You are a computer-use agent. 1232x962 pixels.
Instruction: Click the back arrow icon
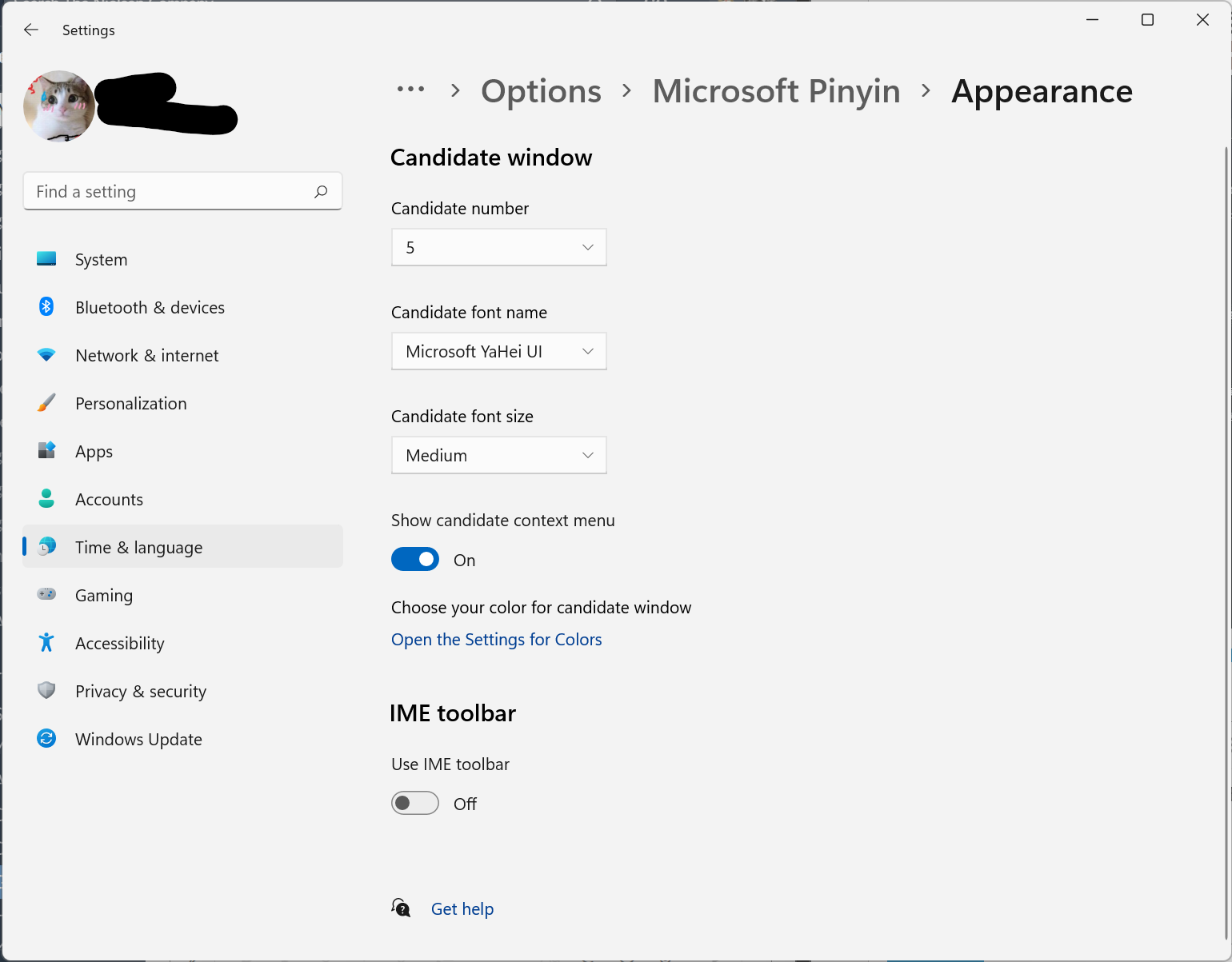[x=31, y=30]
